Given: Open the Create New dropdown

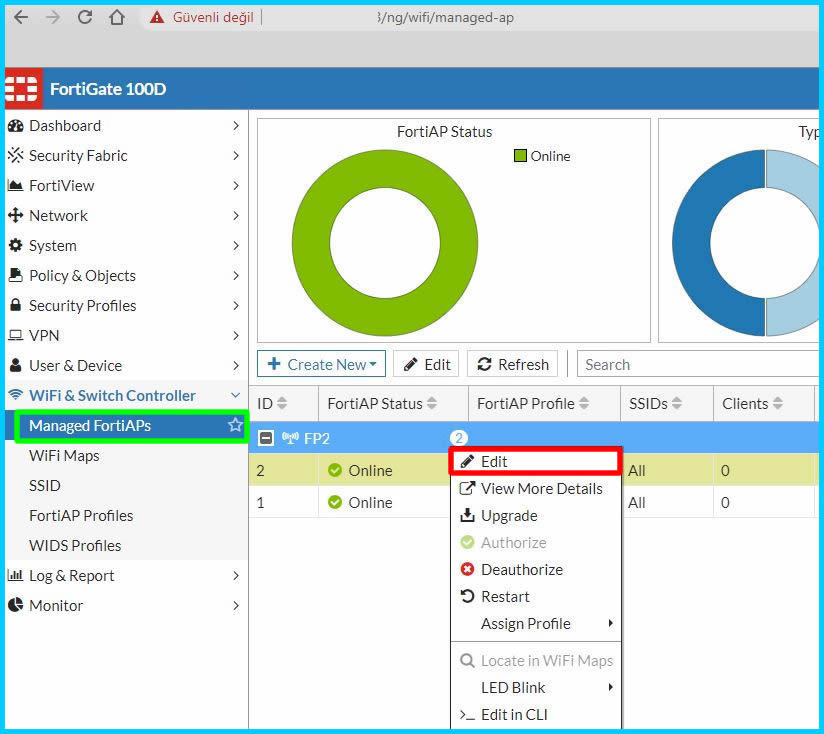Looking at the screenshot, I should click(x=321, y=364).
